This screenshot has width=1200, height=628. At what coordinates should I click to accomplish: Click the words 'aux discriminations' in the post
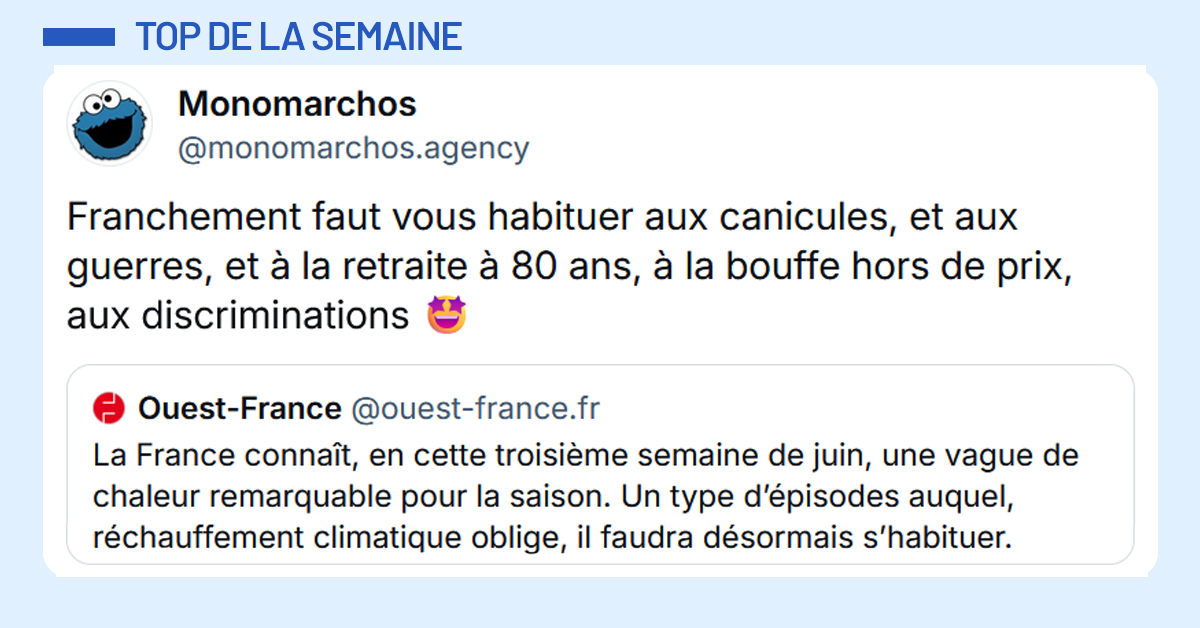[238, 316]
